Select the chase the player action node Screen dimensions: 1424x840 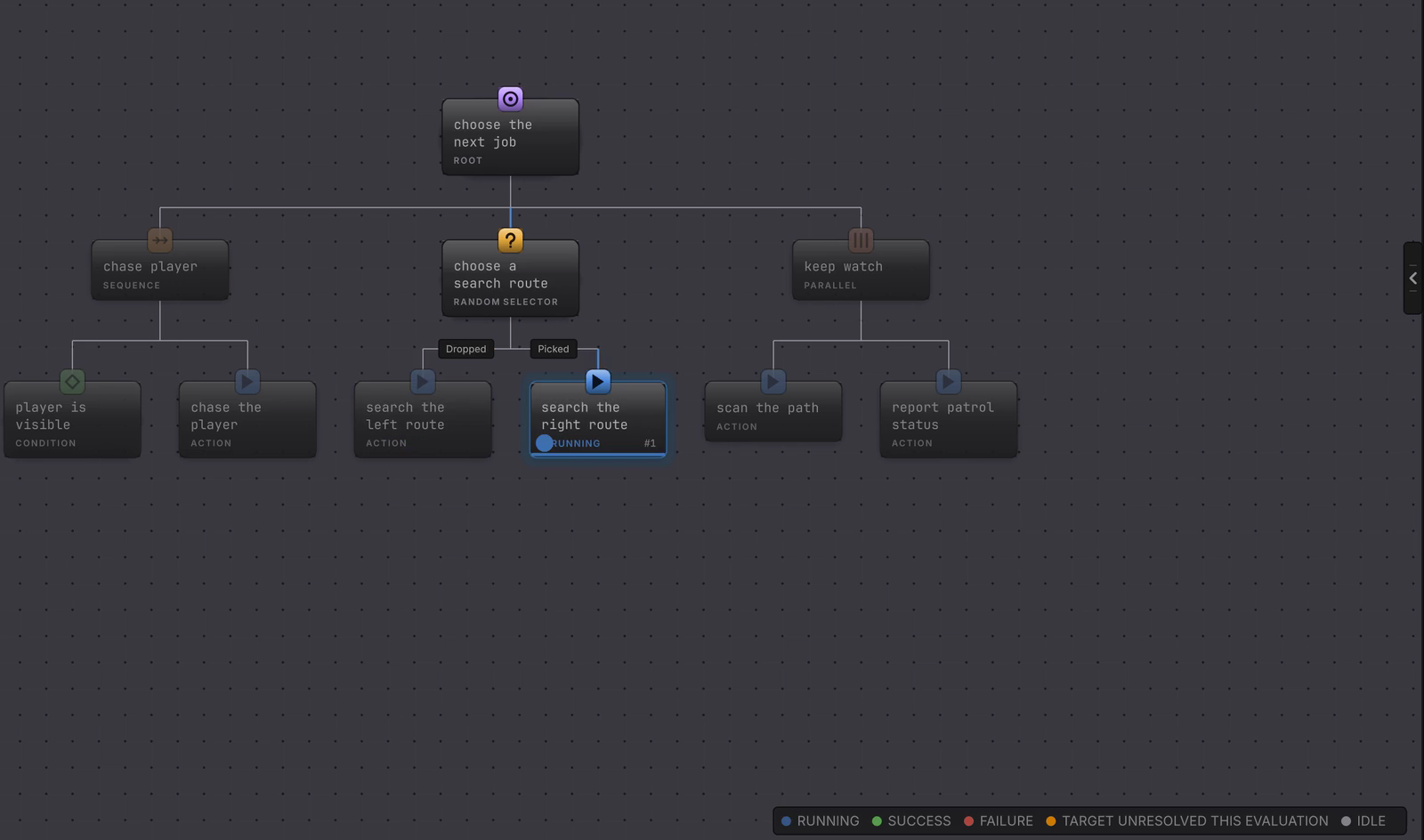tap(247, 420)
